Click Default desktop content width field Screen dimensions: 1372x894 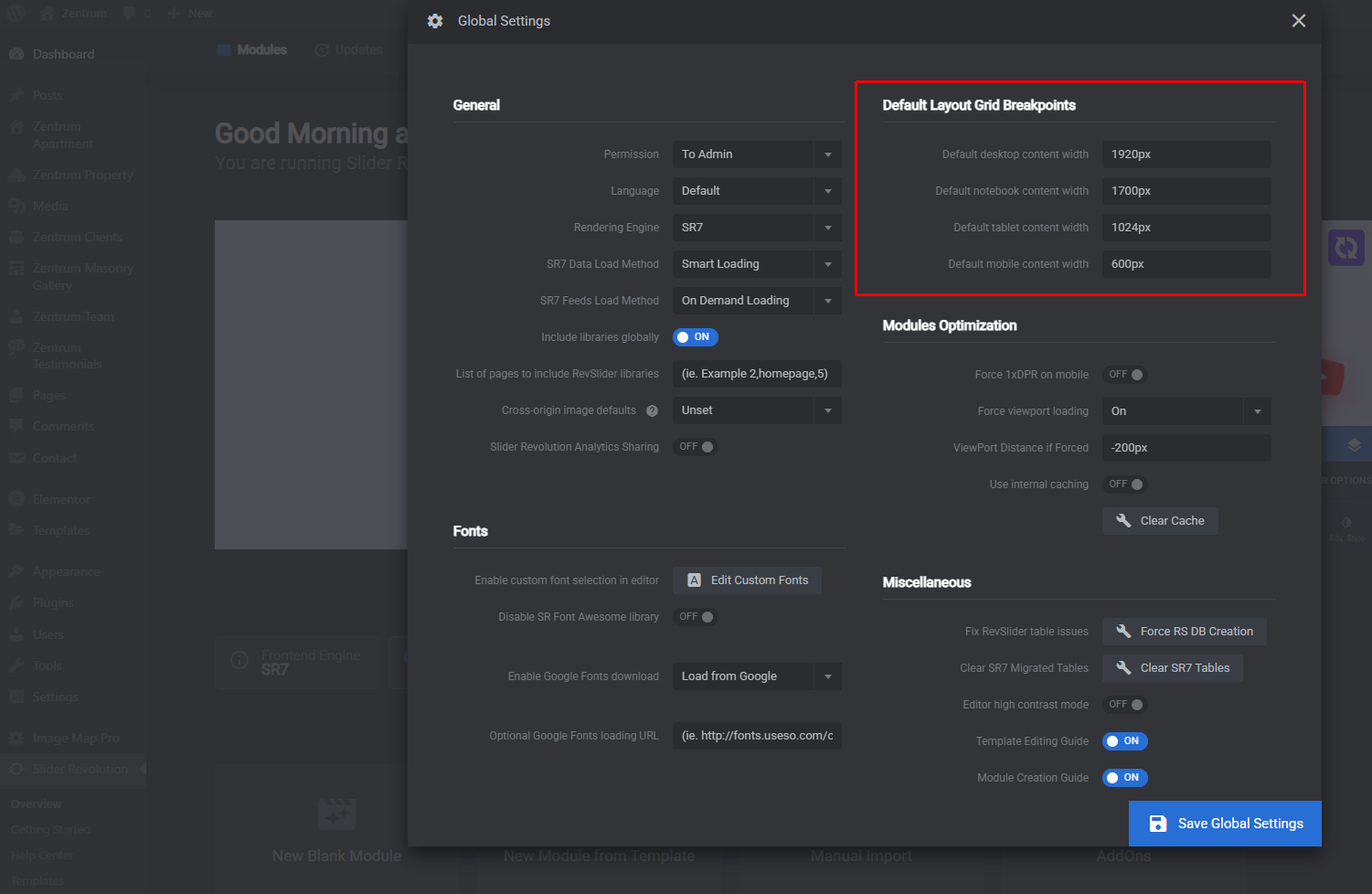tap(1186, 154)
